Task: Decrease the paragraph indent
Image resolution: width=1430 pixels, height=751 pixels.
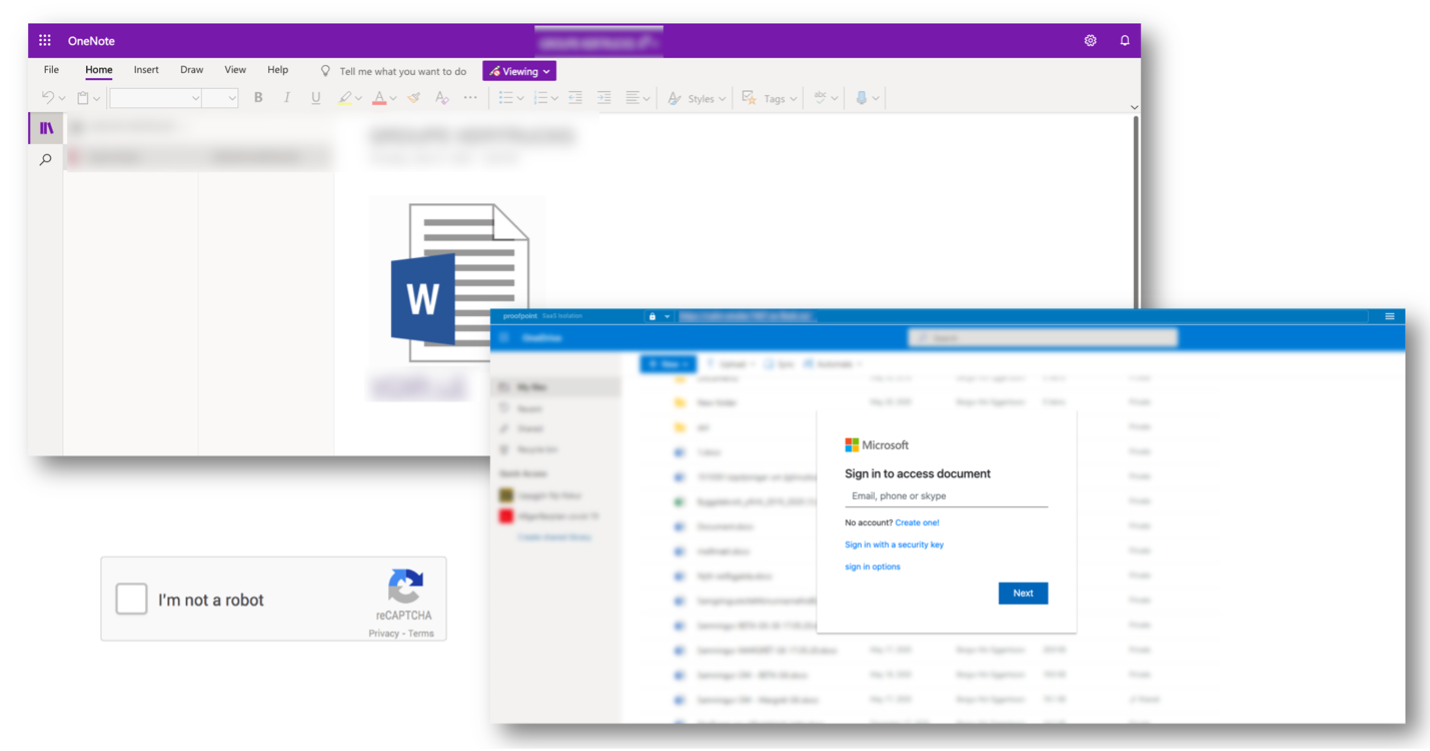Action: [575, 98]
